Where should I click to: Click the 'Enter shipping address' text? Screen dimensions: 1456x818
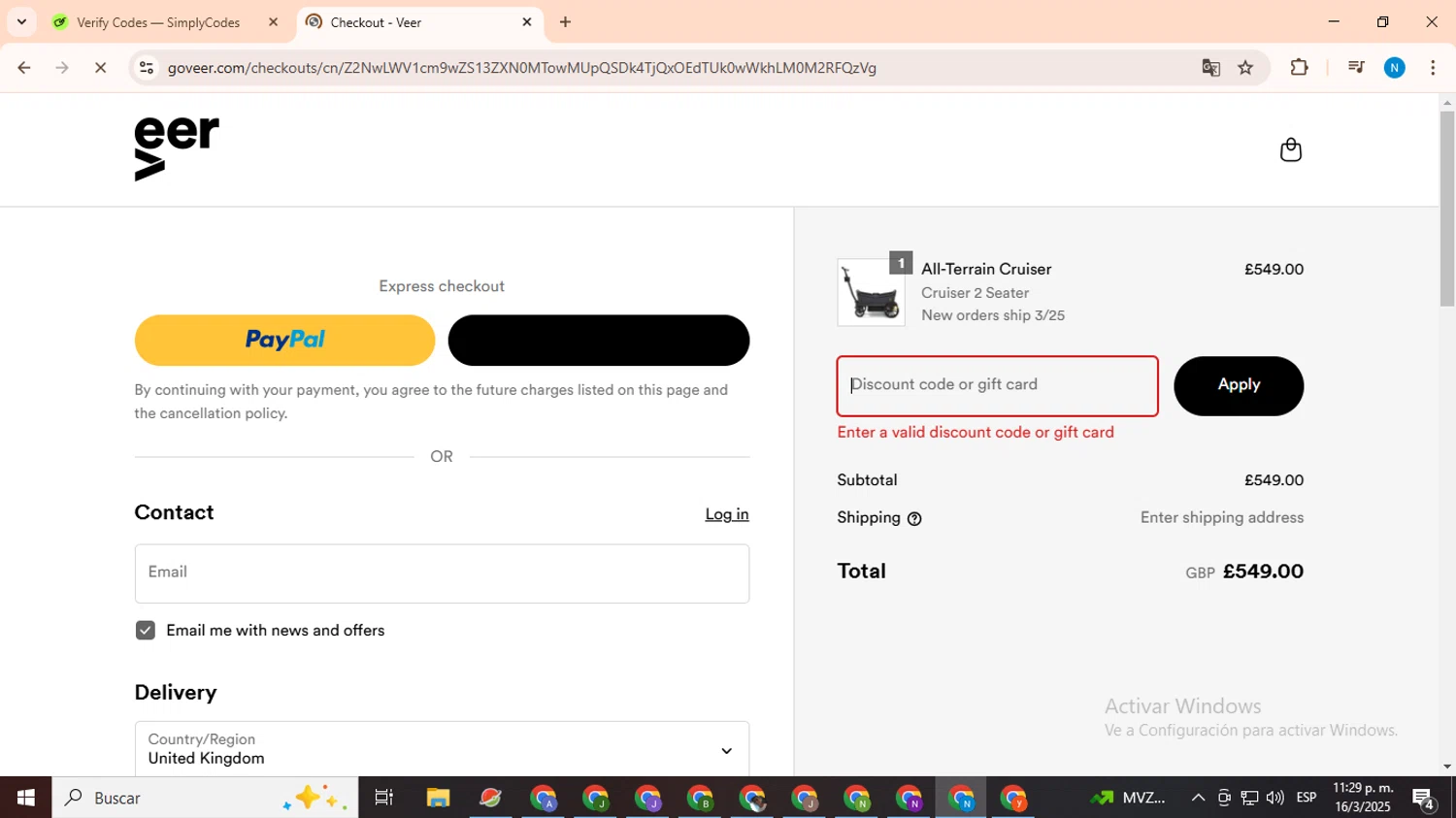coord(1221,518)
